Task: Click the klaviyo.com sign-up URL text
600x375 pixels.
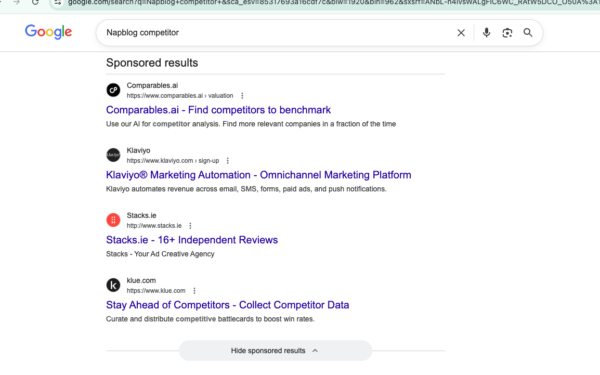Action: [x=173, y=161]
